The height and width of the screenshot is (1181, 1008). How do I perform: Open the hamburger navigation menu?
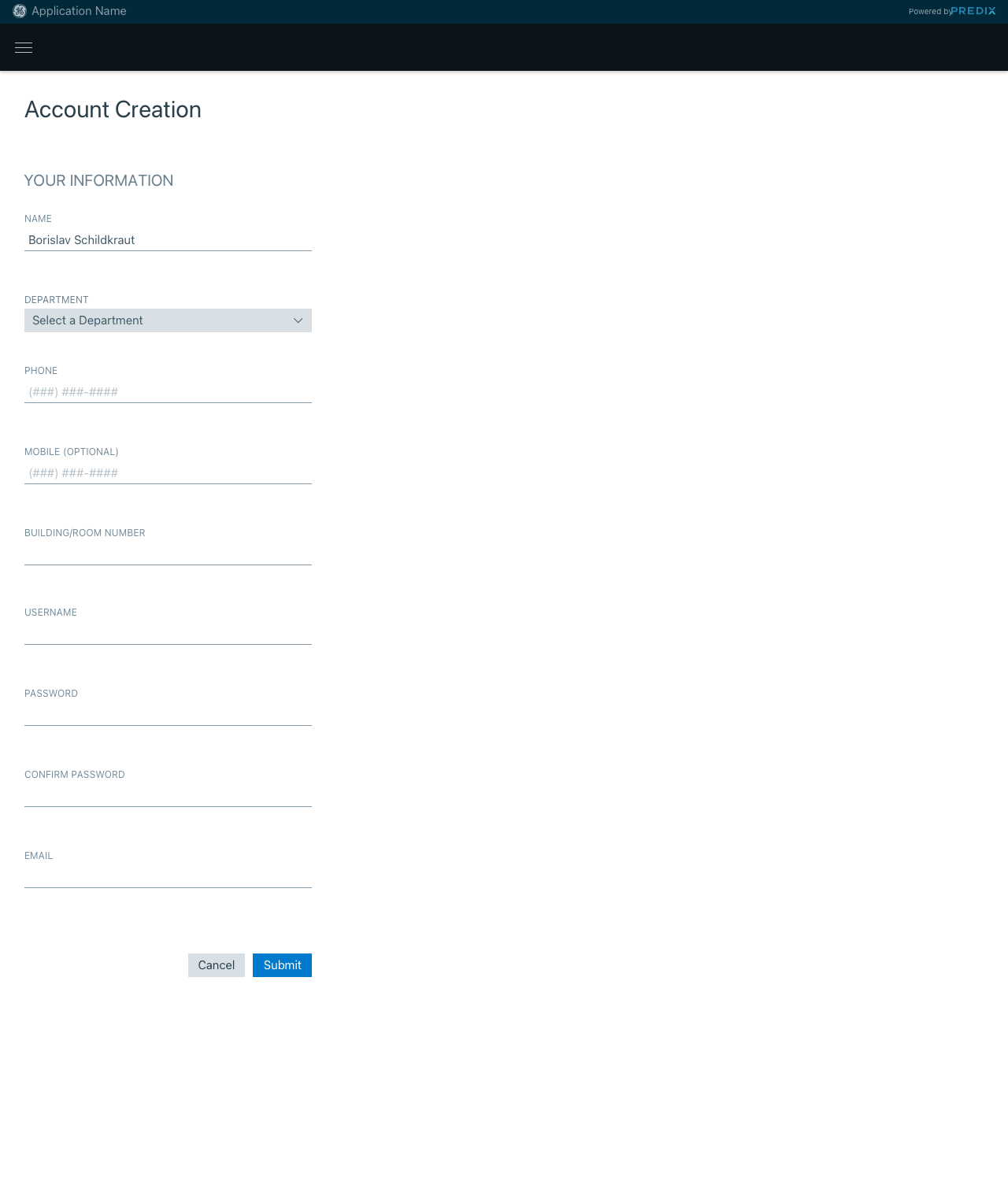pyautogui.click(x=24, y=48)
